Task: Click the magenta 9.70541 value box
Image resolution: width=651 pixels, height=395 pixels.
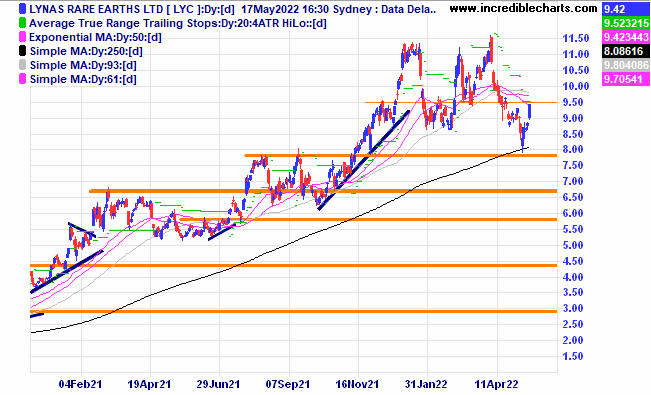Action: (625, 79)
